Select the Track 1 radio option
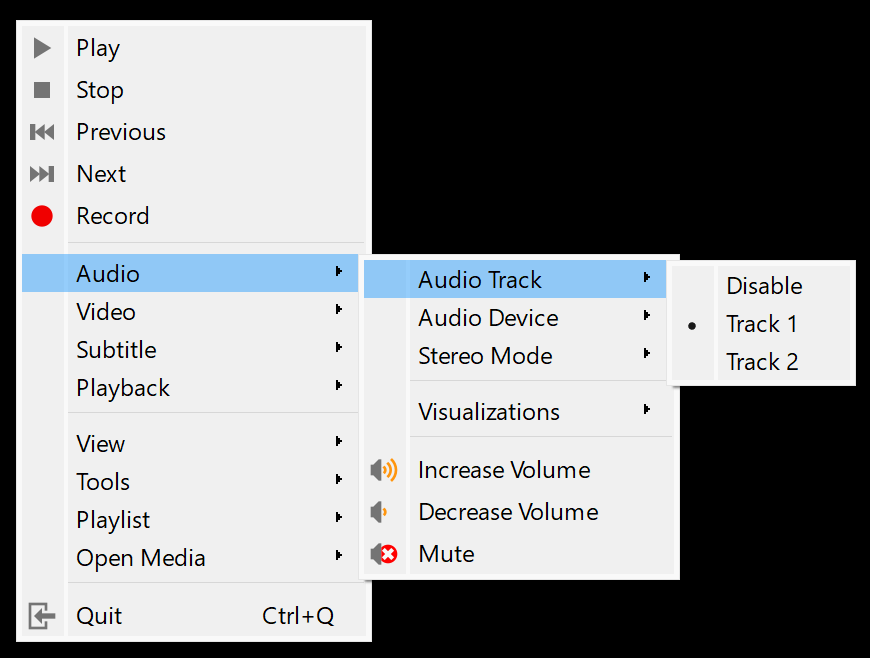Viewport: 870px width, 658px height. click(762, 324)
